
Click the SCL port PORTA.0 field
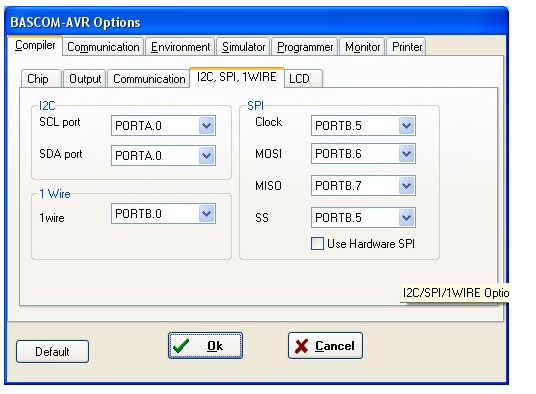pyautogui.click(x=163, y=126)
